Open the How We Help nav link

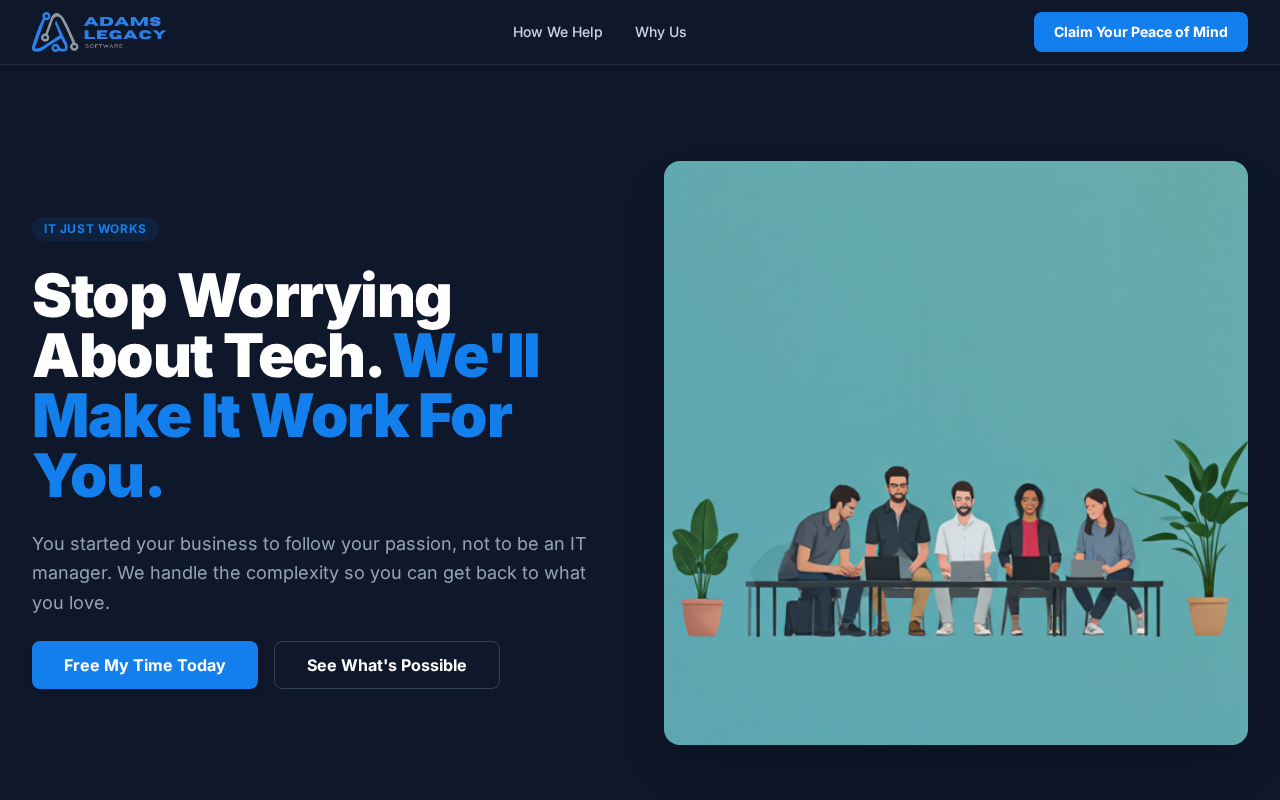(558, 32)
